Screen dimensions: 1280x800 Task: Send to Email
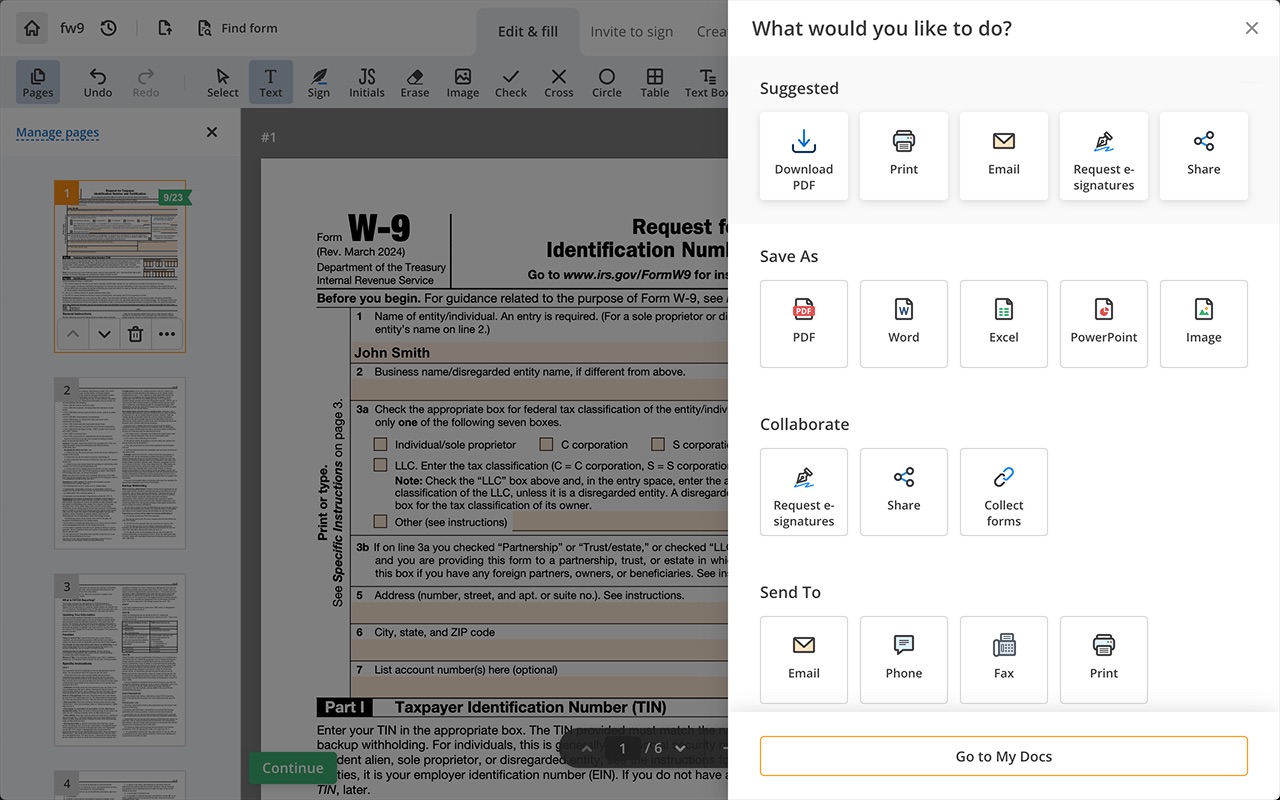(804, 660)
